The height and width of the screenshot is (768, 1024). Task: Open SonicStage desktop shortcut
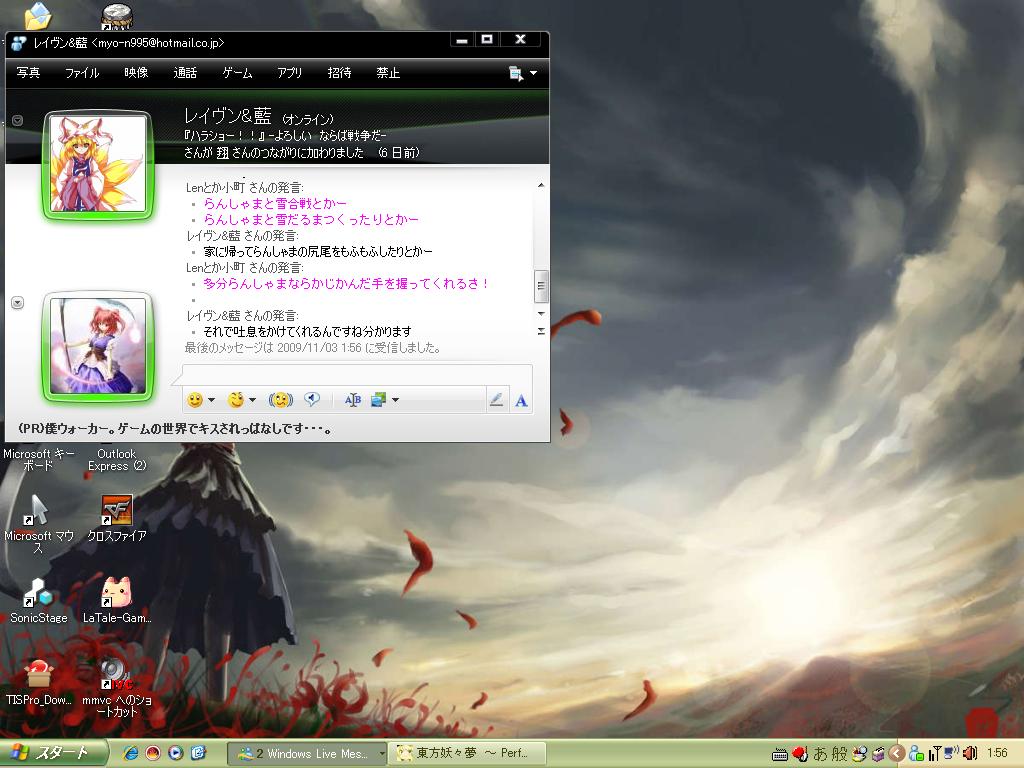point(39,601)
